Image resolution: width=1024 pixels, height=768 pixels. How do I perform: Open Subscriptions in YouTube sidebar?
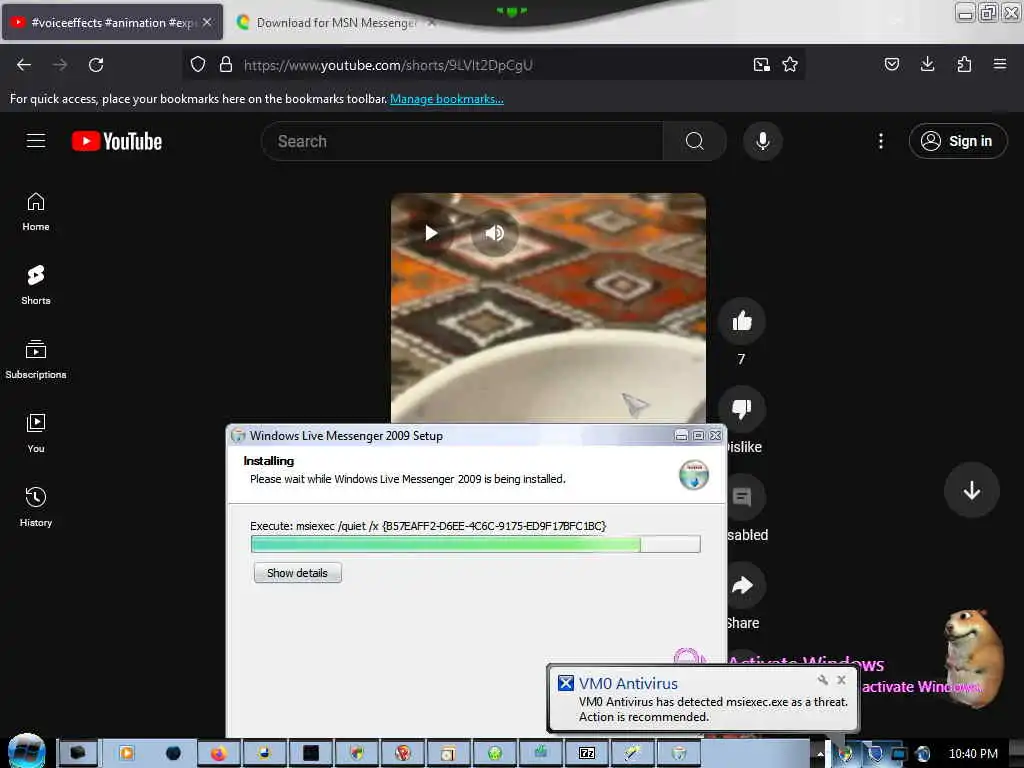pos(36,360)
